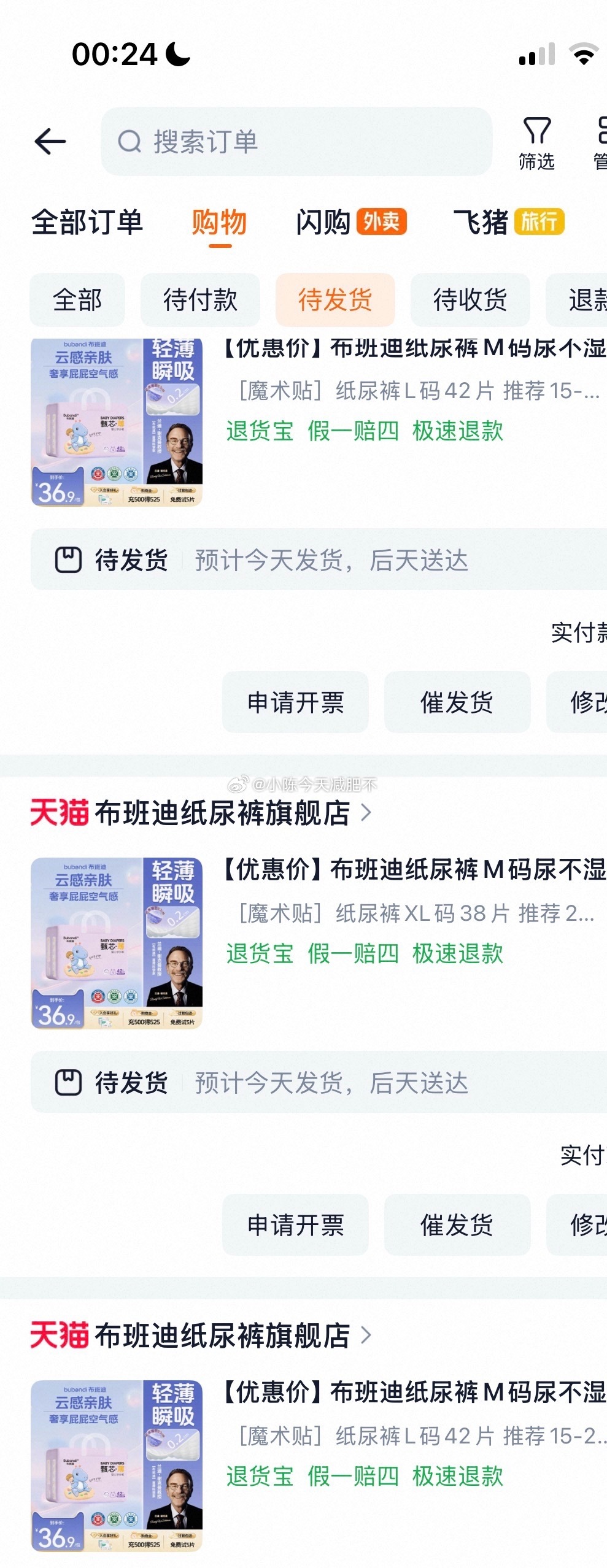Tap the back arrow icon
The width and height of the screenshot is (607, 1568).
(x=50, y=142)
